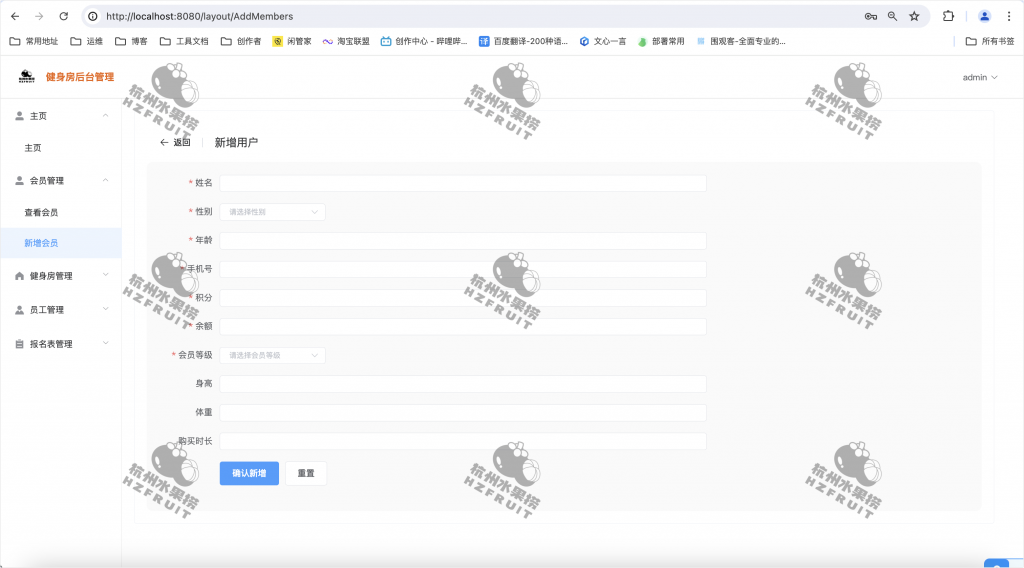Viewport: 1024px width, 568px height.
Task: Select 新增会员 in the sidebar
Action: (x=61, y=243)
